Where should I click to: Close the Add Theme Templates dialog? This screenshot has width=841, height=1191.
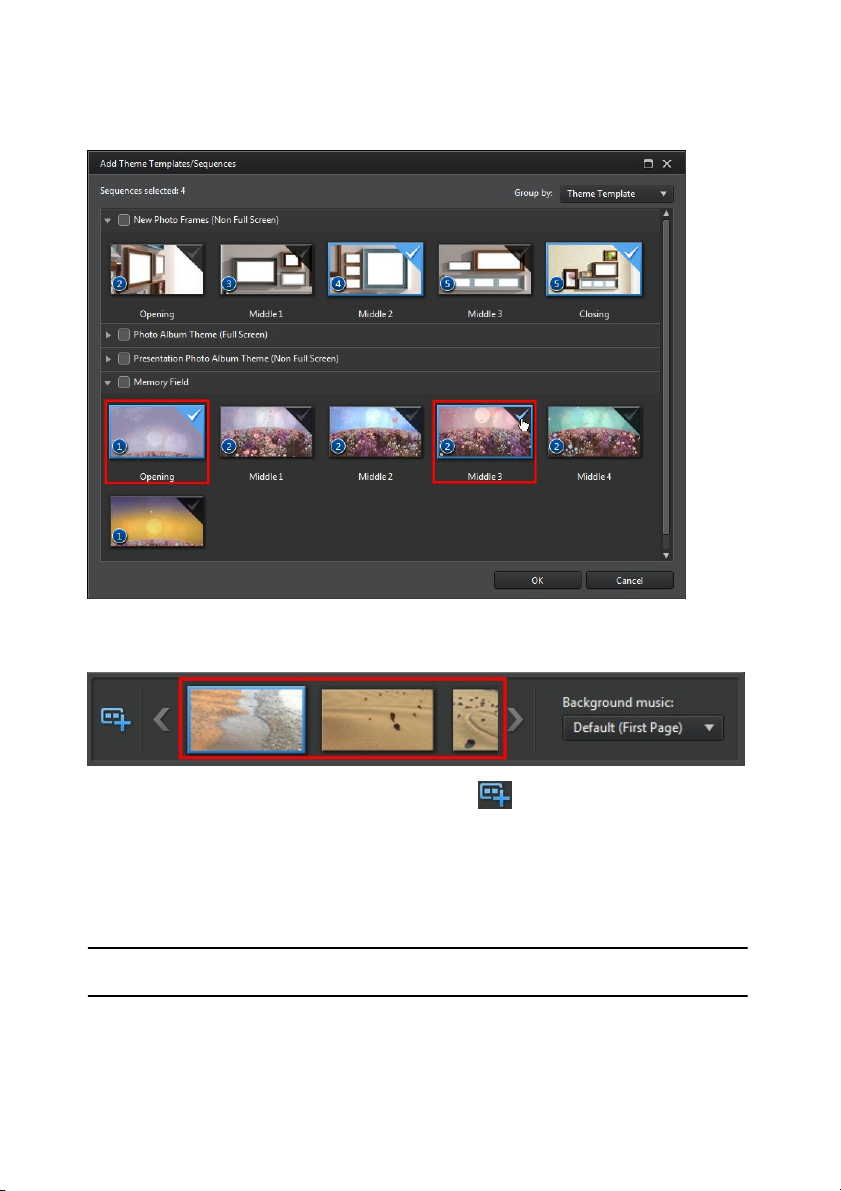click(x=666, y=163)
